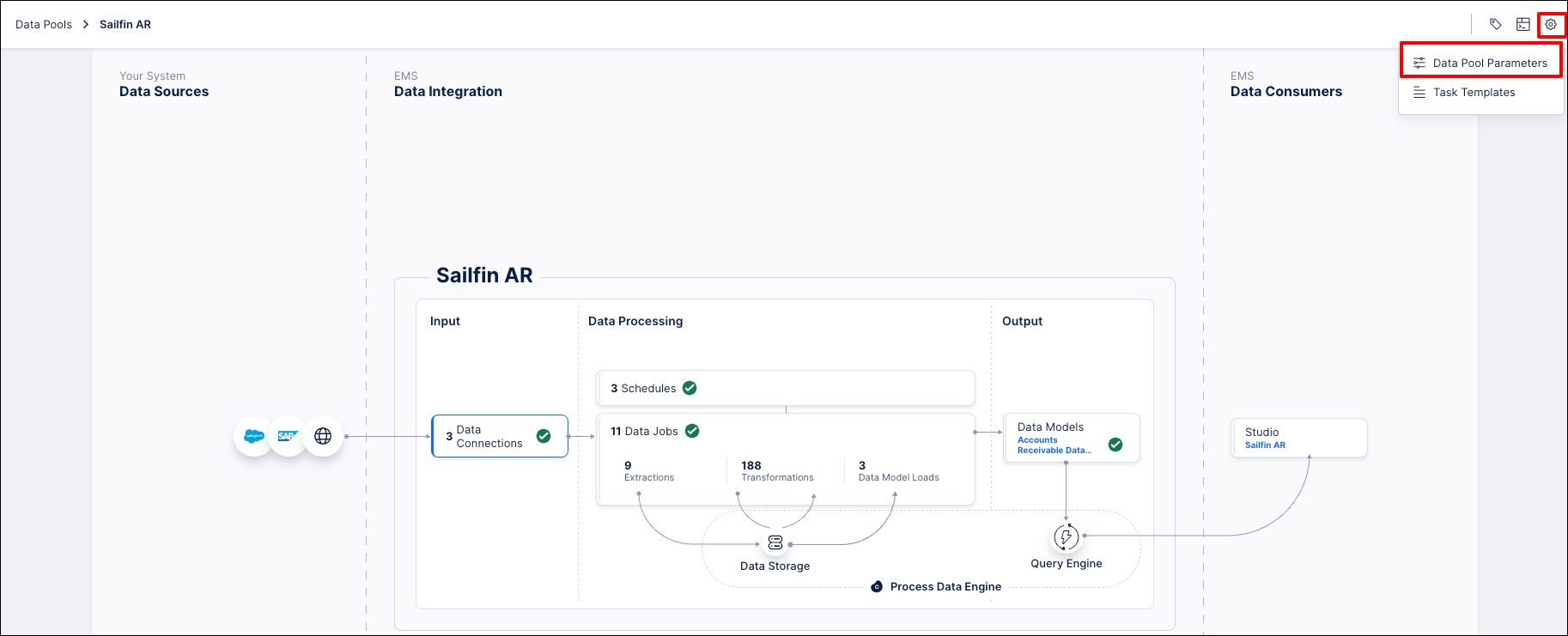Image resolution: width=1568 pixels, height=636 pixels.
Task: Open the Sailfin AR Studio link
Action: point(1265,445)
